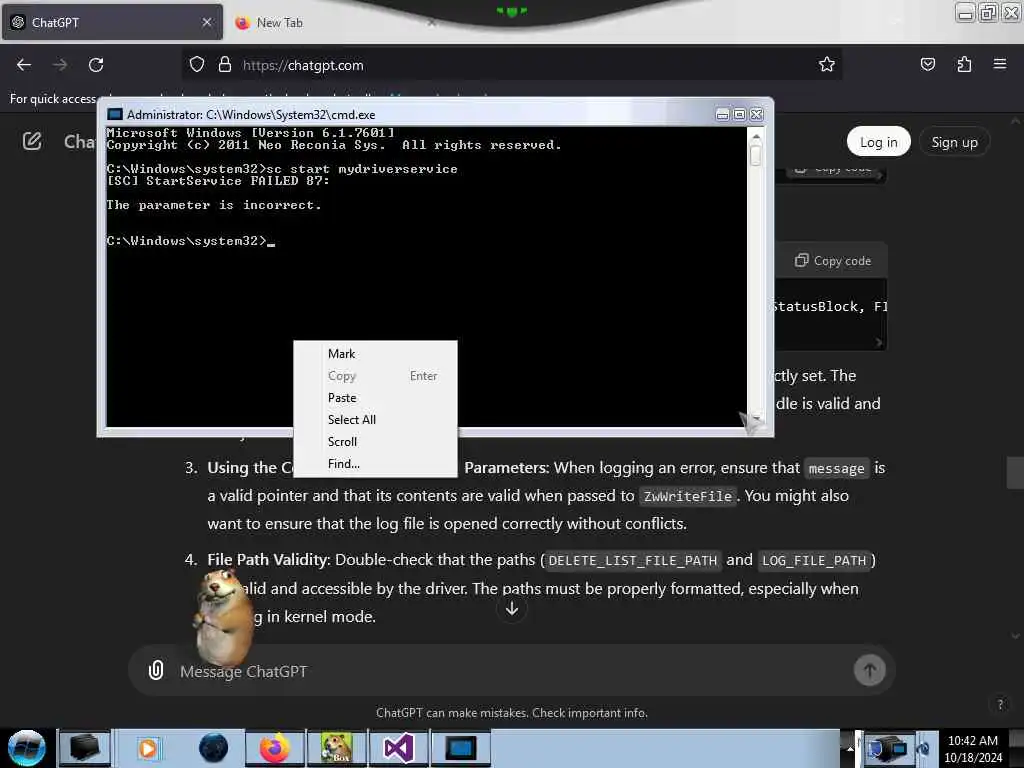Start a new chat with pencil icon
This screenshot has height=768, width=1024.
pyautogui.click(x=32, y=141)
